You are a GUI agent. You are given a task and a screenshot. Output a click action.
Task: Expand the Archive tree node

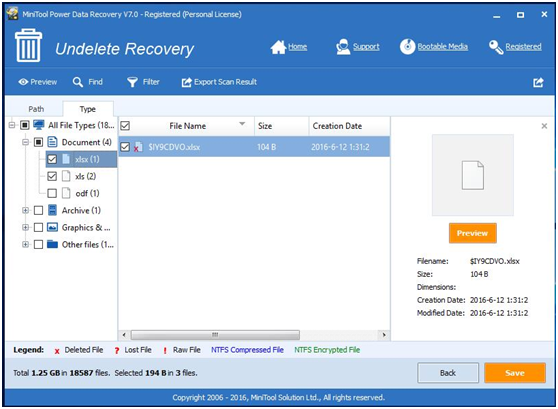click(25, 210)
